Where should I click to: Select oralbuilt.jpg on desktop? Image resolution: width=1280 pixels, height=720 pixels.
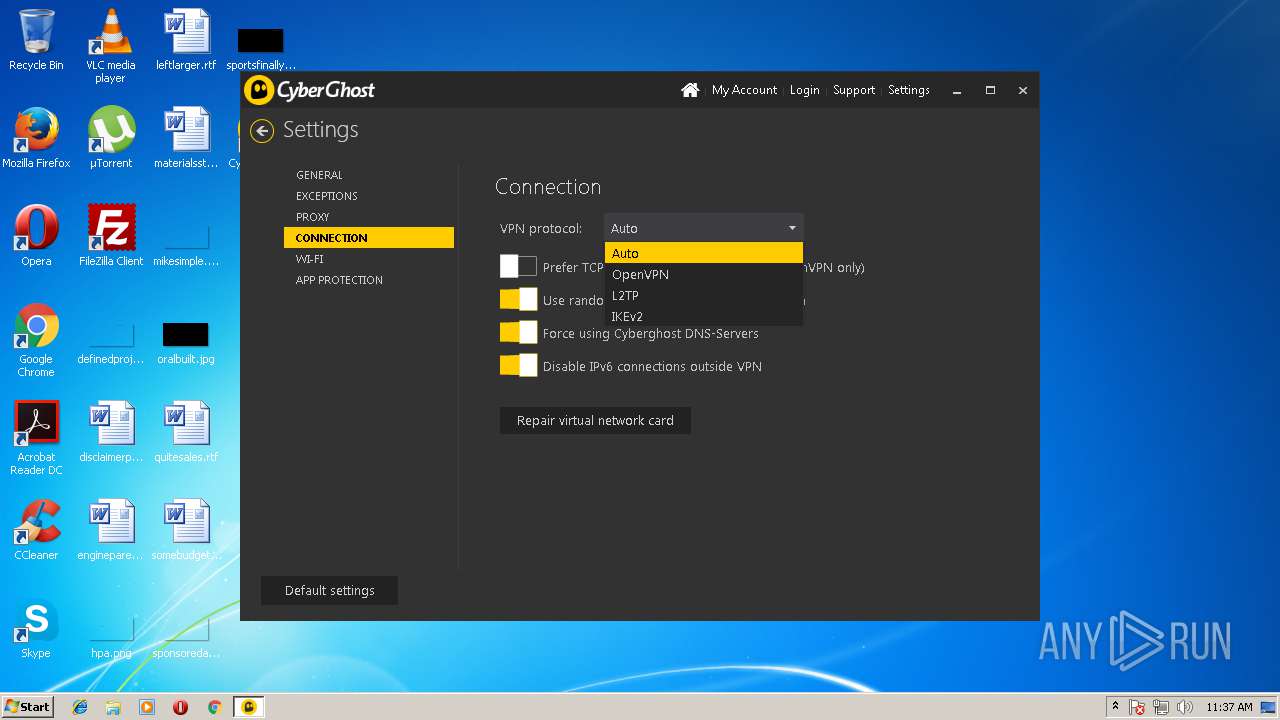tap(186, 343)
